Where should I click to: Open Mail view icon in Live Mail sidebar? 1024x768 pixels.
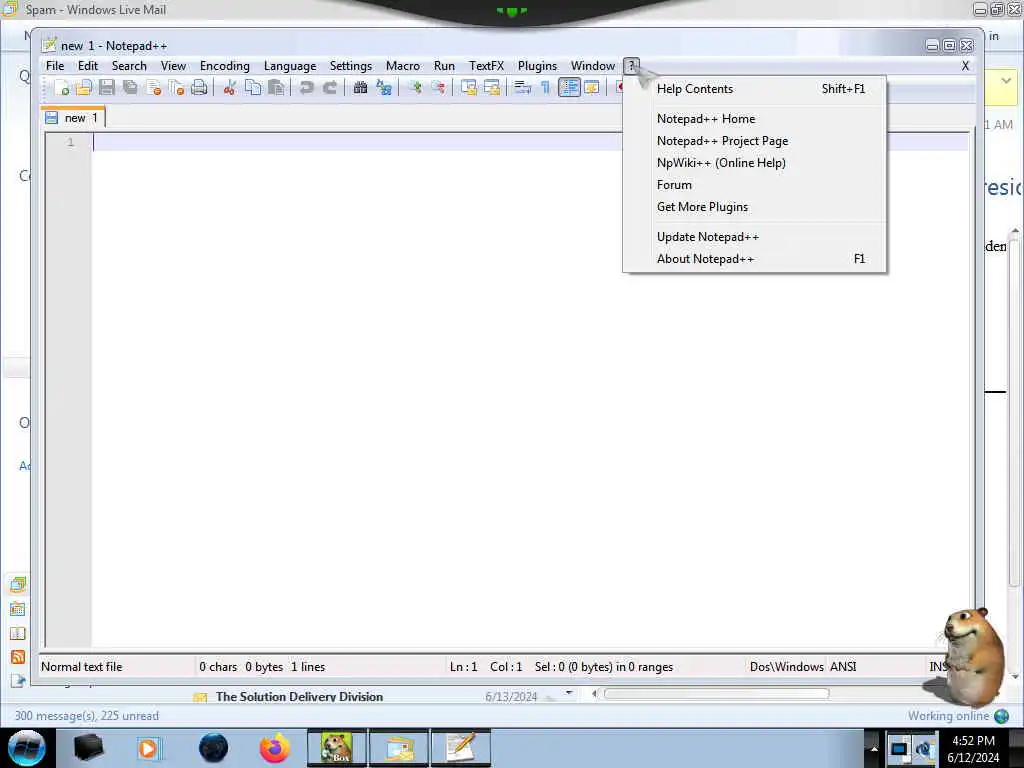pos(18,584)
